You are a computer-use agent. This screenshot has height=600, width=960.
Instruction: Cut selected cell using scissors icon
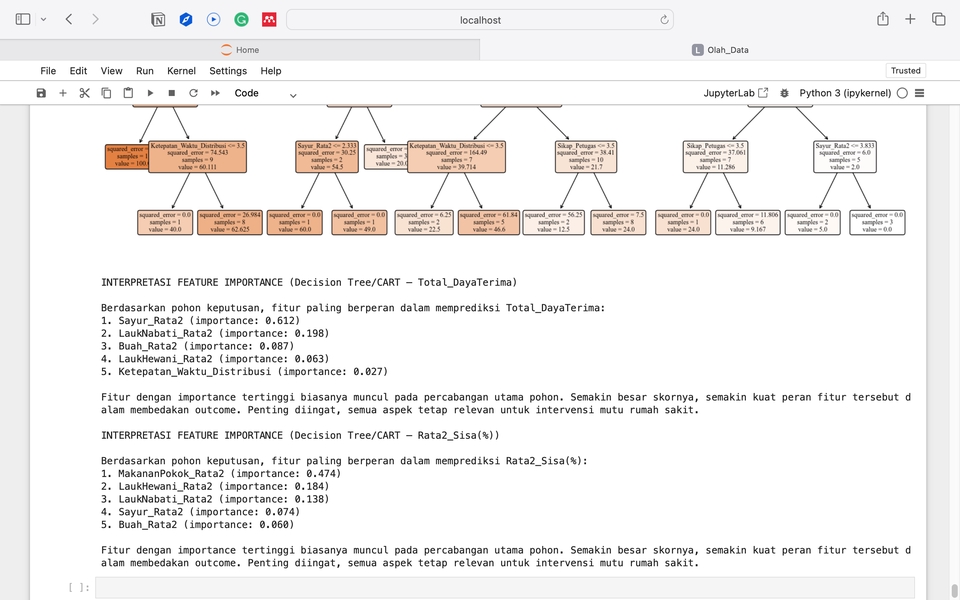coord(85,93)
